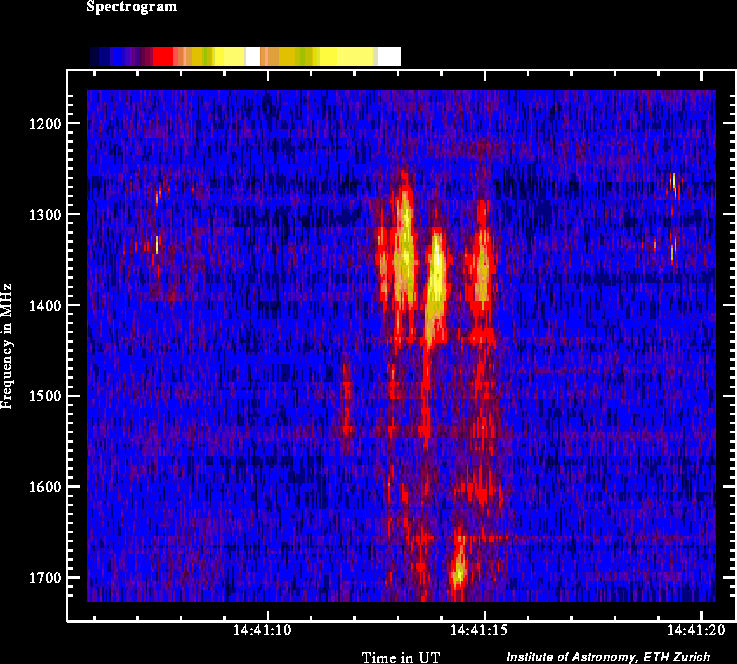Click the white end of the color bar
Image resolution: width=737 pixels, height=664 pixels.
(x=389, y=56)
